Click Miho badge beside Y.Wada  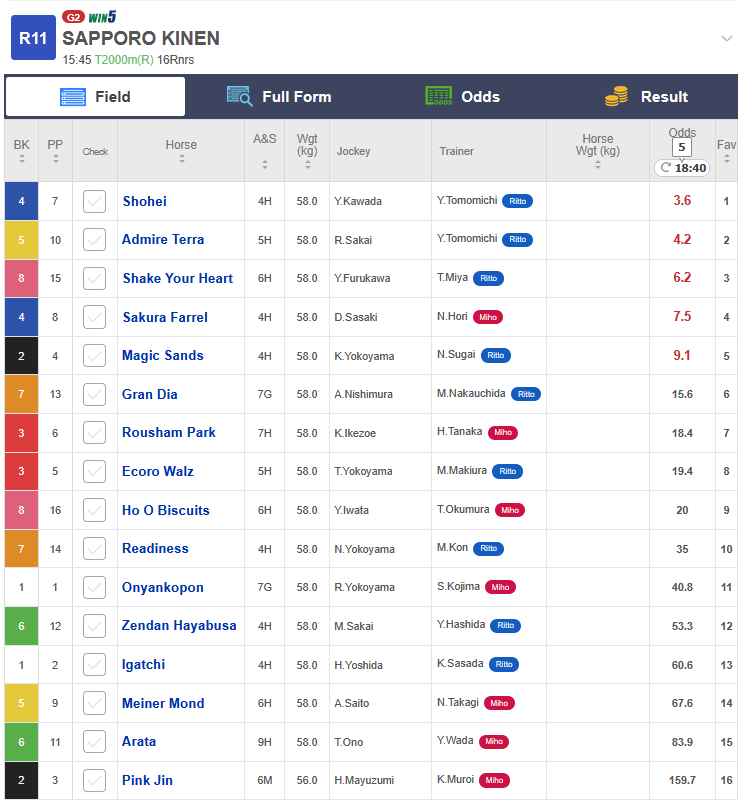pos(493,741)
